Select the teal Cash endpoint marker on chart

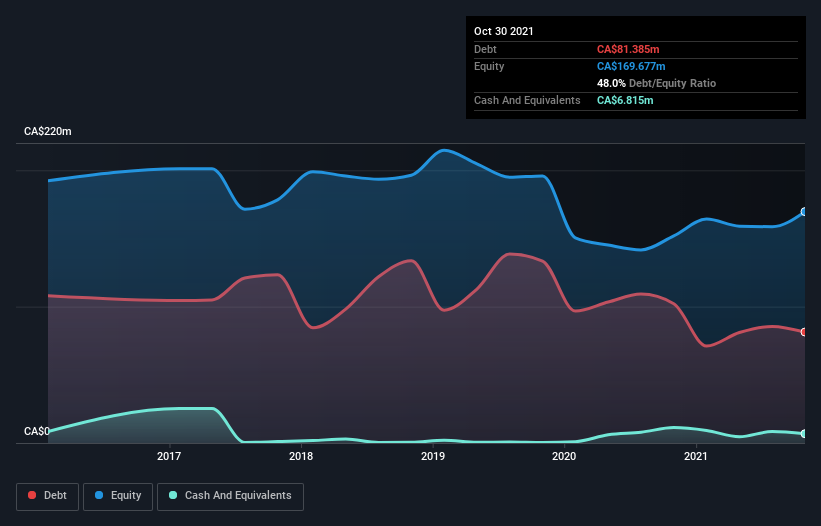pyautogui.click(x=804, y=434)
